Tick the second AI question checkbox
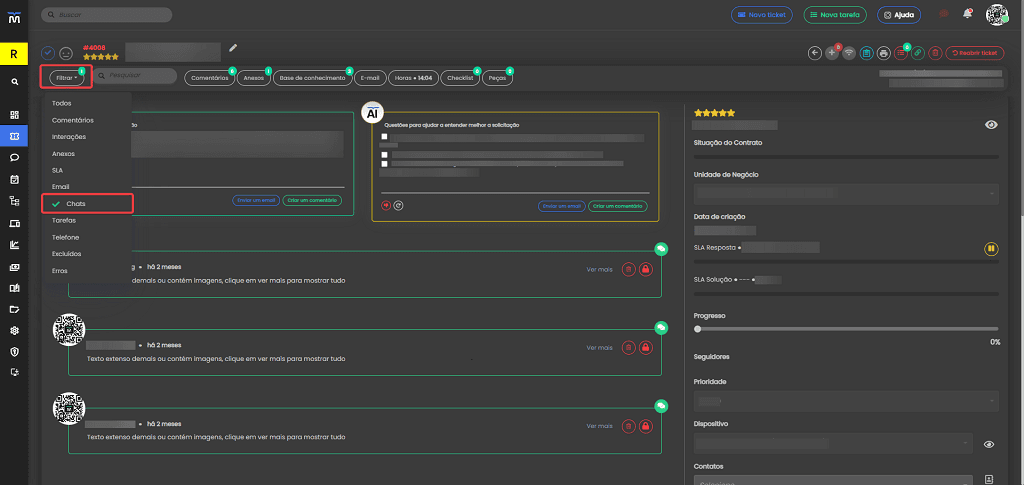Image resolution: width=1024 pixels, height=485 pixels. [x=385, y=155]
